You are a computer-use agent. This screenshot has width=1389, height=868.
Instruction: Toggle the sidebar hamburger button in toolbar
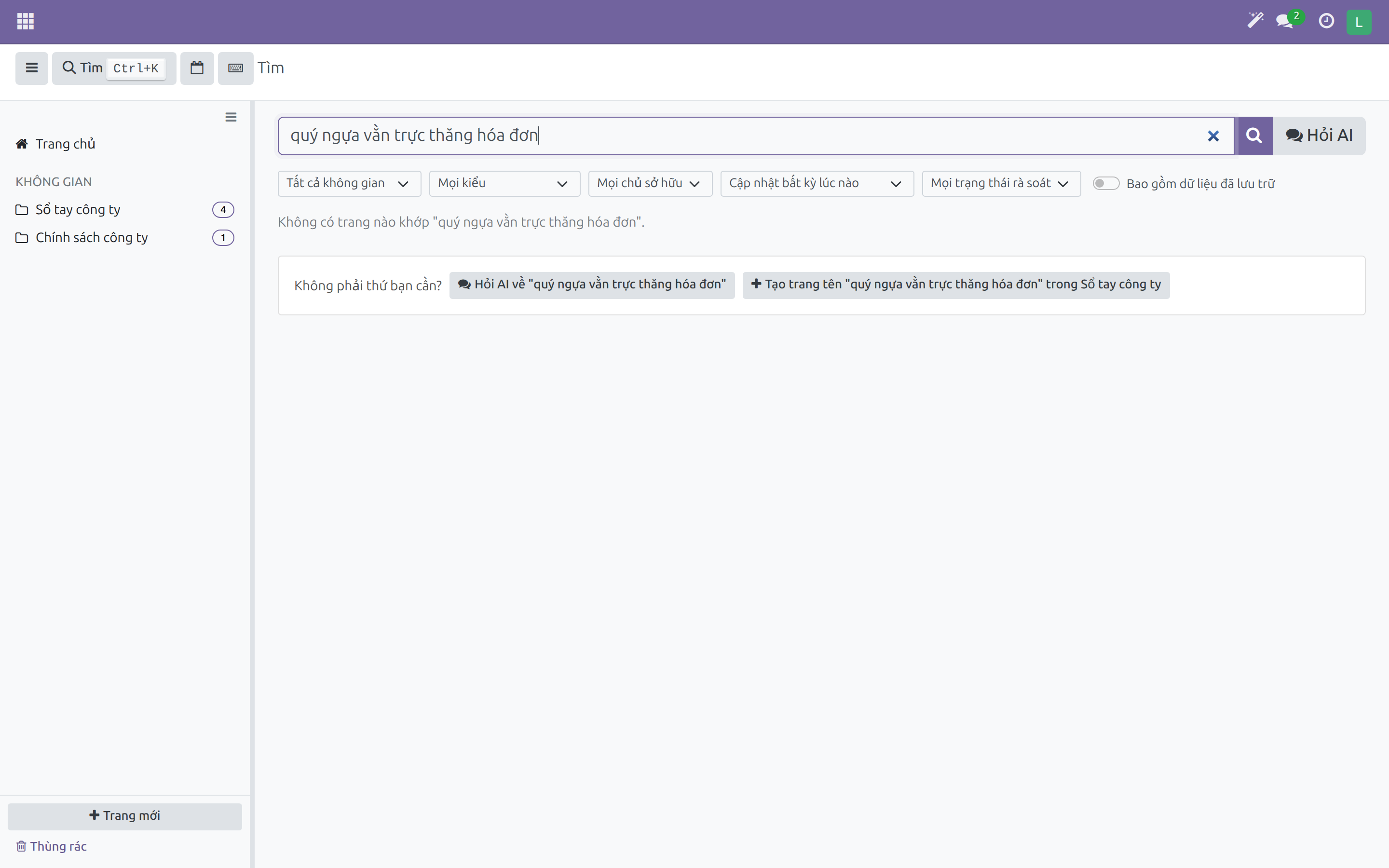[x=31, y=68]
